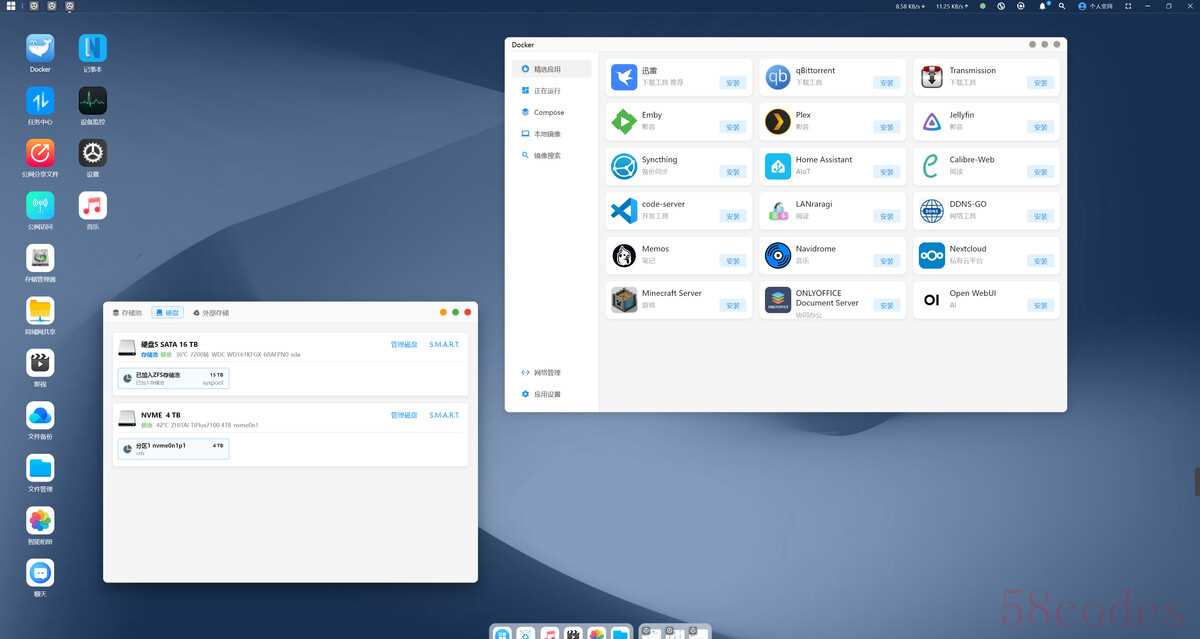The image size is (1200, 639).
Task: Click the code-server icon in Docker
Action: 624,211
